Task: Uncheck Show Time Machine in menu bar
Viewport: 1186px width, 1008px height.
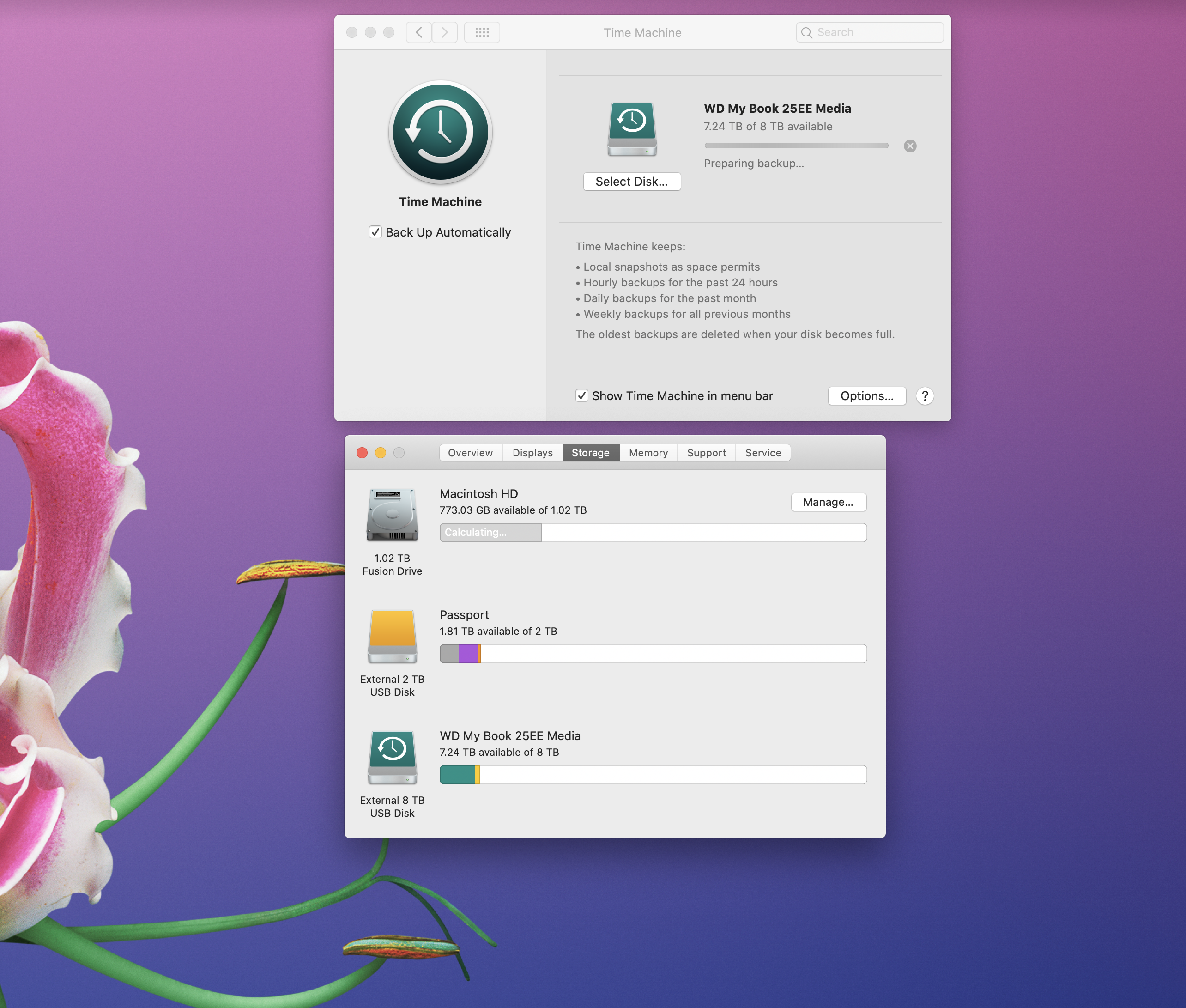Action: coord(581,396)
